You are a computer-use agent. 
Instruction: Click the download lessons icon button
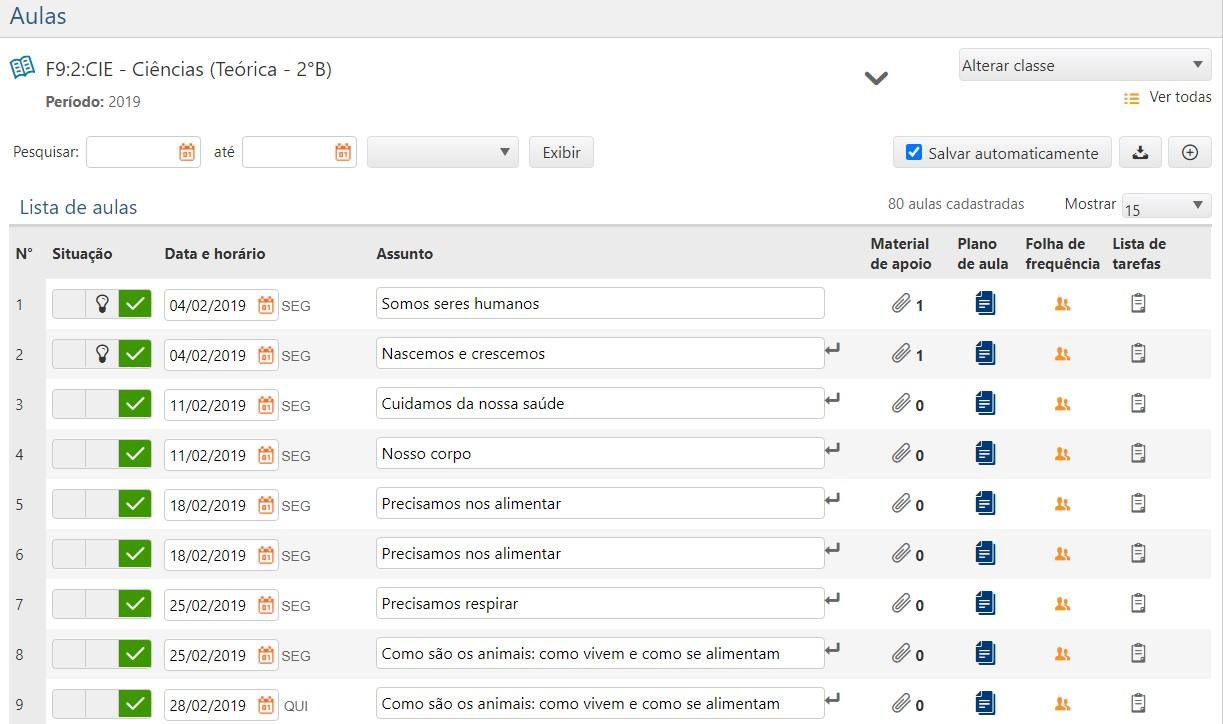pyautogui.click(x=1140, y=152)
